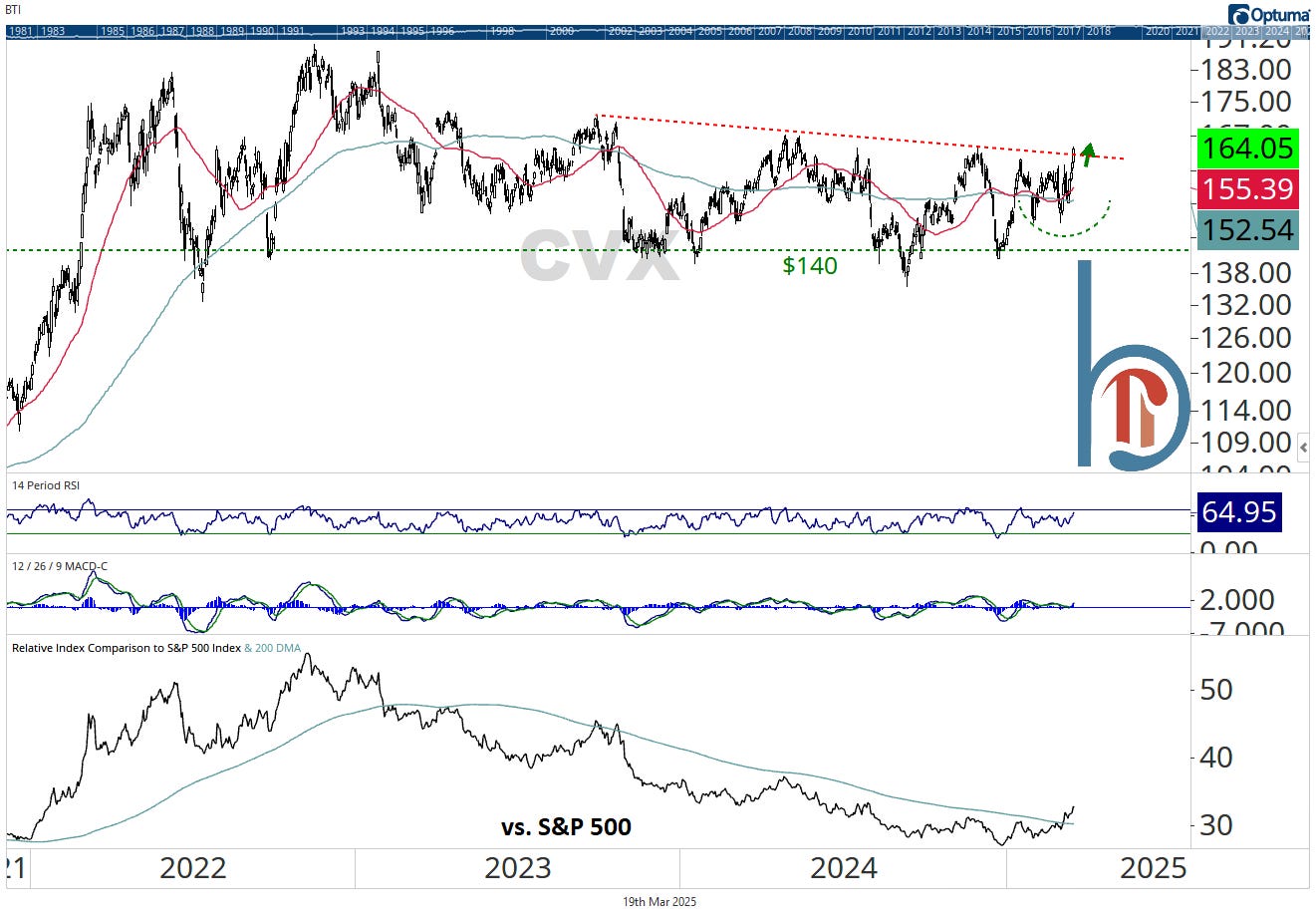Viewport: 1316px width, 921px height.
Task: Jump to 1985 in the top timeline
Action: pos(112,31)
